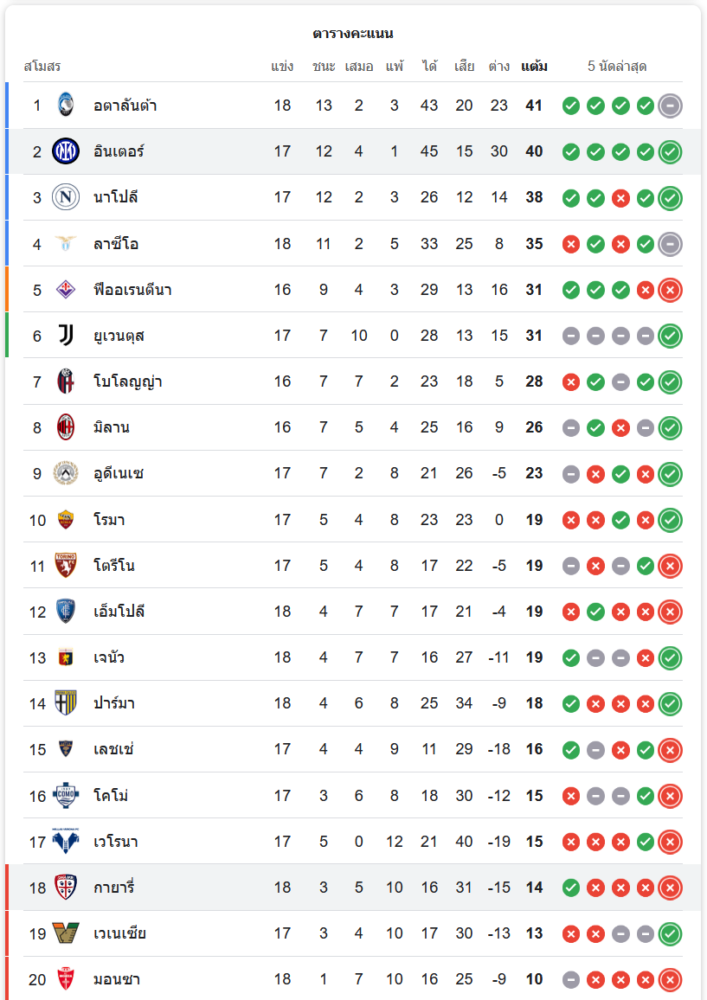Click the Fiorentina club crest
The width and height of the screenshot is (707, 1000).
pyautogui.click(x=65, y=289)
